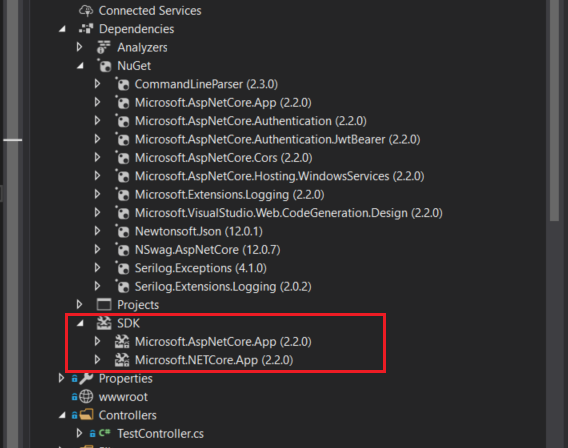568x448 pixels.
Task: Select Microsoft.VisualStudio.Web.CodeGeneration.Design (2.2.0) text
Action: [x=289, y=213]
